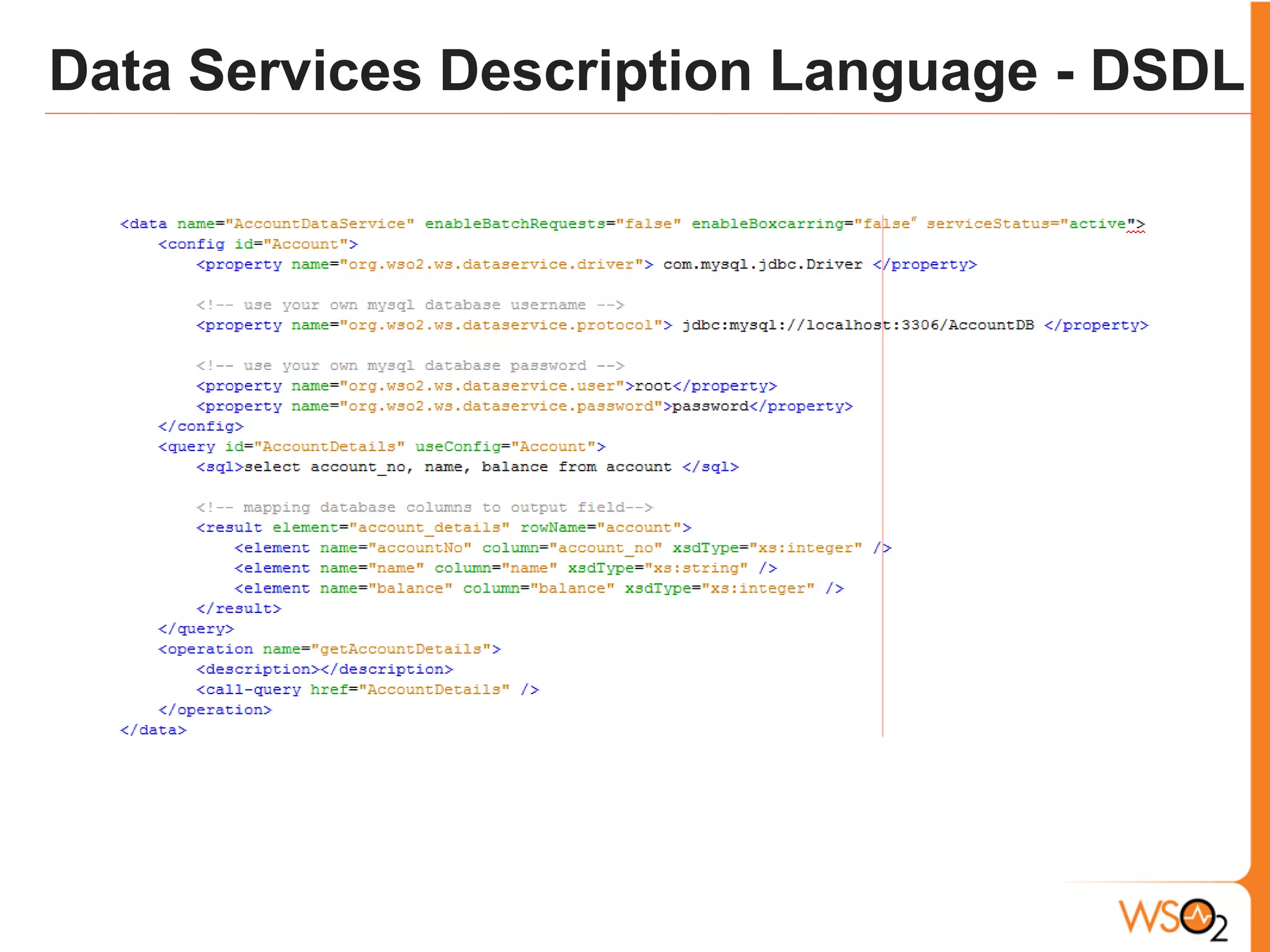
Task: Click the WSO2 logo
Action: point(1173,919)
